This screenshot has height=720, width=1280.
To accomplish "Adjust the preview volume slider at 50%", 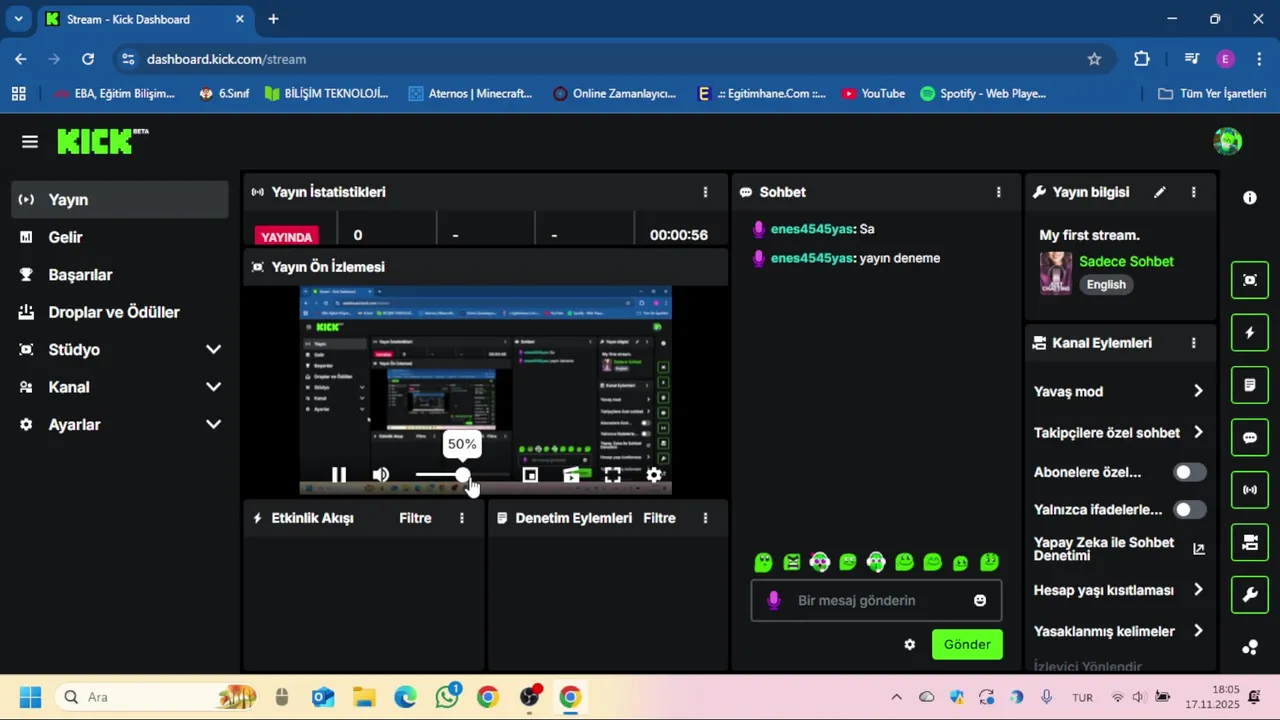I will (462, 475).
